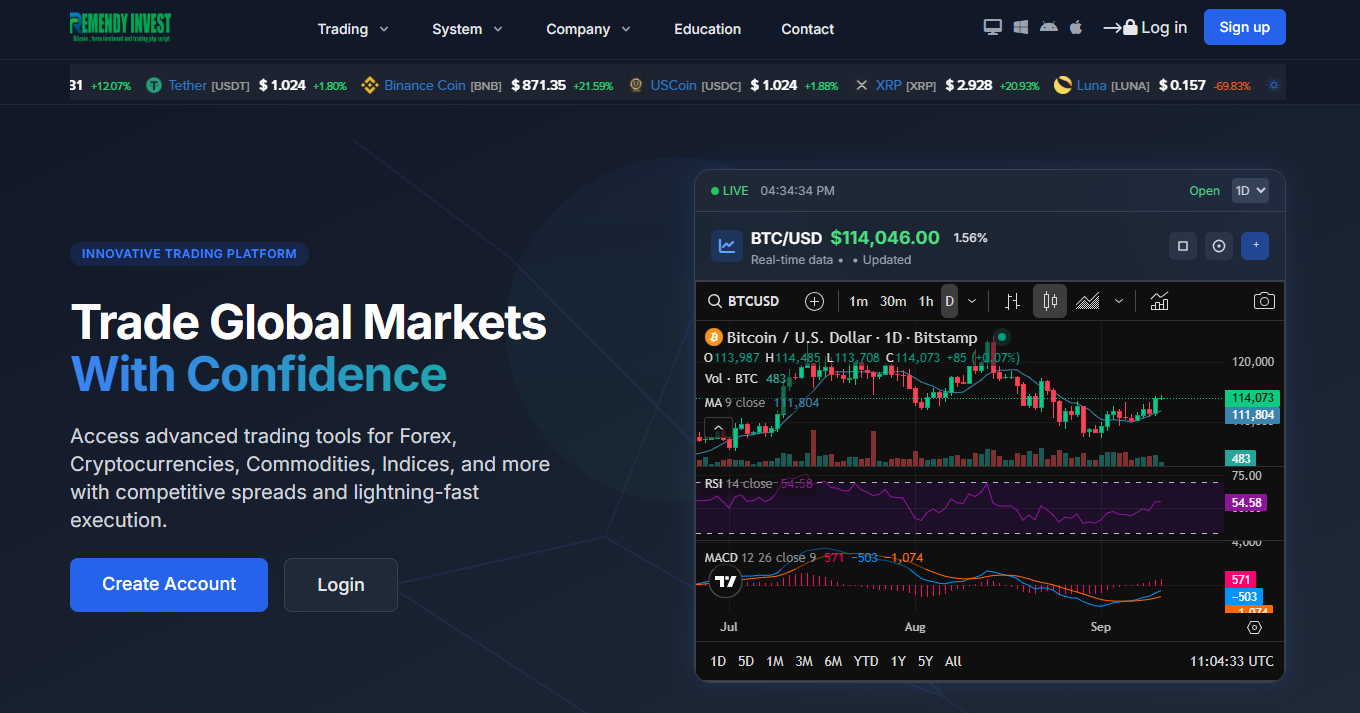This screenshot has height=713, width=1360.
Task: Set chart range to 1D
Action: tap(718, 661)
